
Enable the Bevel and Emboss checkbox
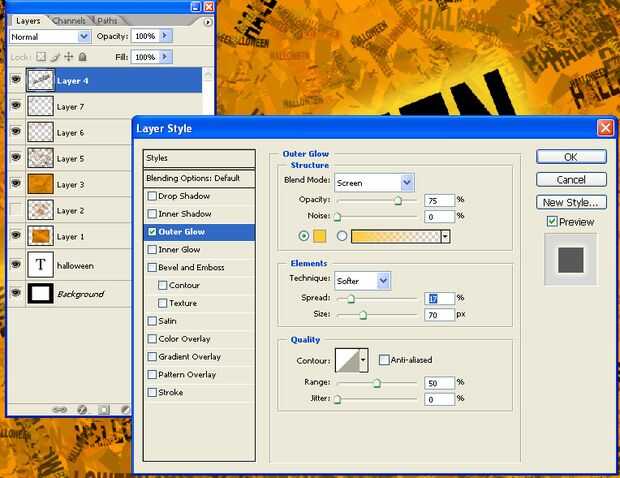tap(152, 268)
